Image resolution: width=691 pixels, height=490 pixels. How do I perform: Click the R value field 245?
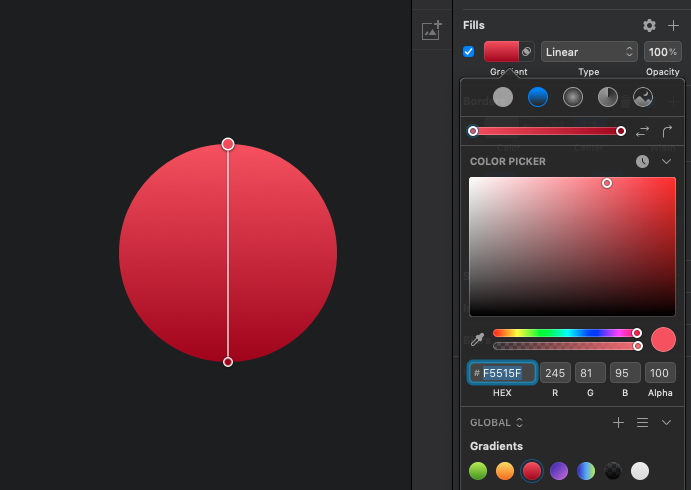coord(555,373)
